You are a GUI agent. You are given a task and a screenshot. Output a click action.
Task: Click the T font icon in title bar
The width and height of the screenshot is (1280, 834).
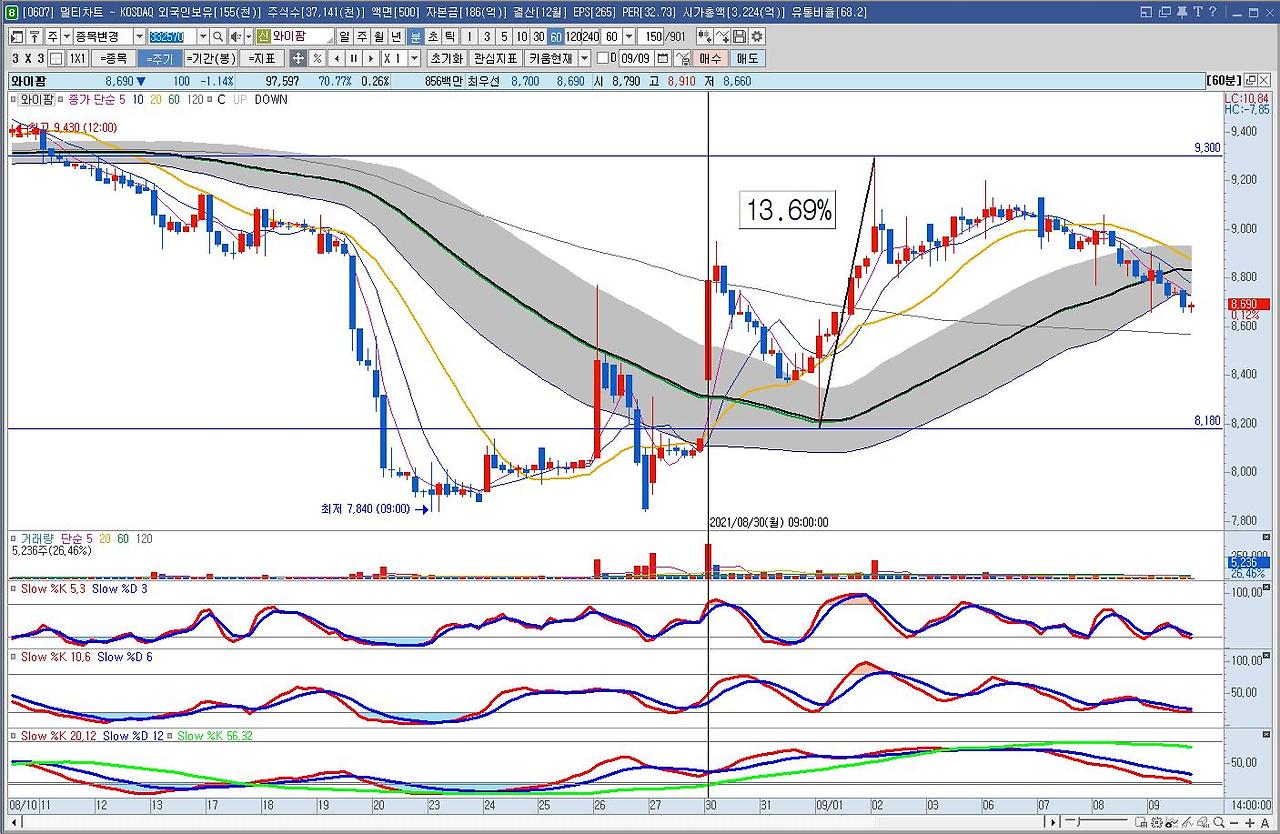[1198, 12]
